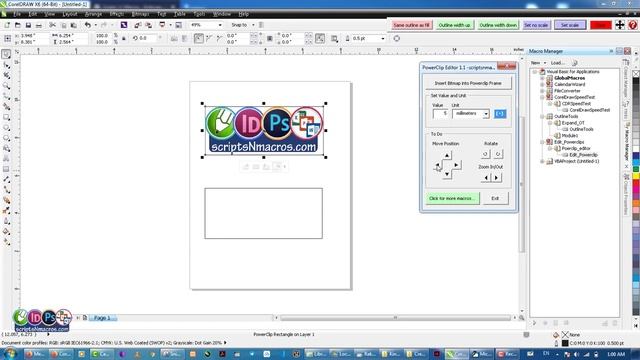Click move up arrow in PowerClip Editor
Screen dimensions: 640x360
point(447,156)
